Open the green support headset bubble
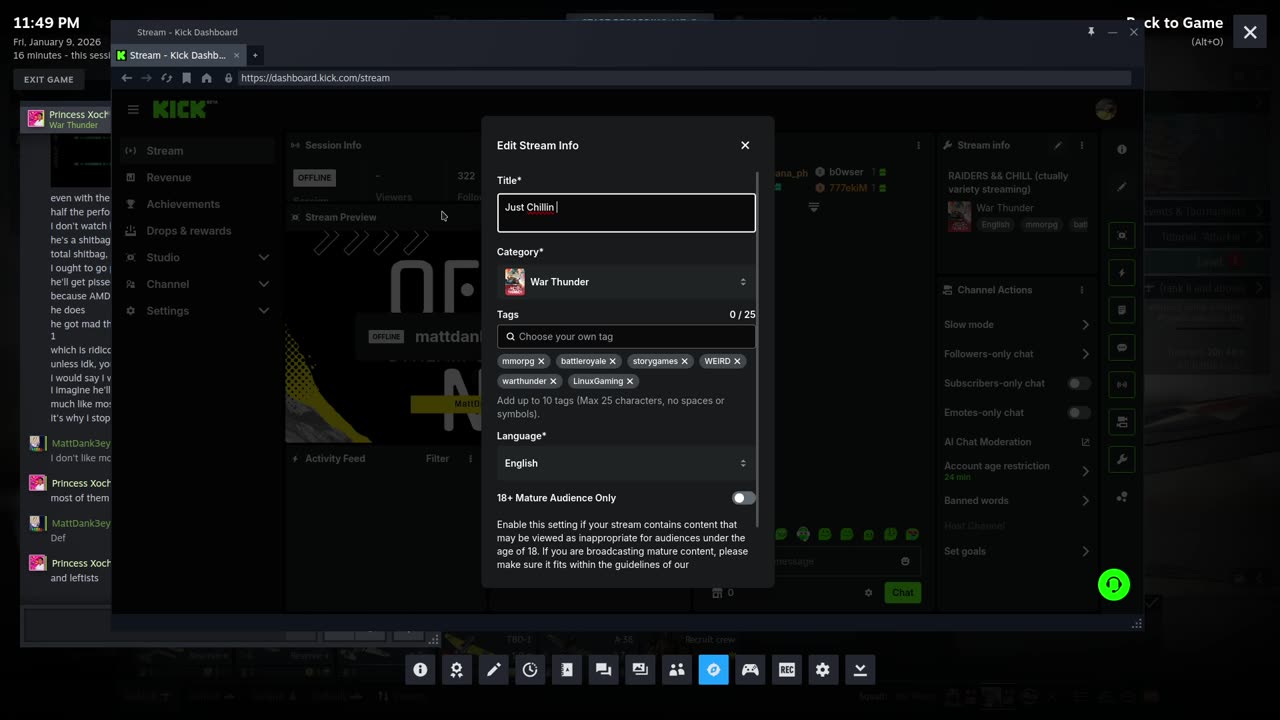1280x720 pixels. click(x=1113, y=584)
